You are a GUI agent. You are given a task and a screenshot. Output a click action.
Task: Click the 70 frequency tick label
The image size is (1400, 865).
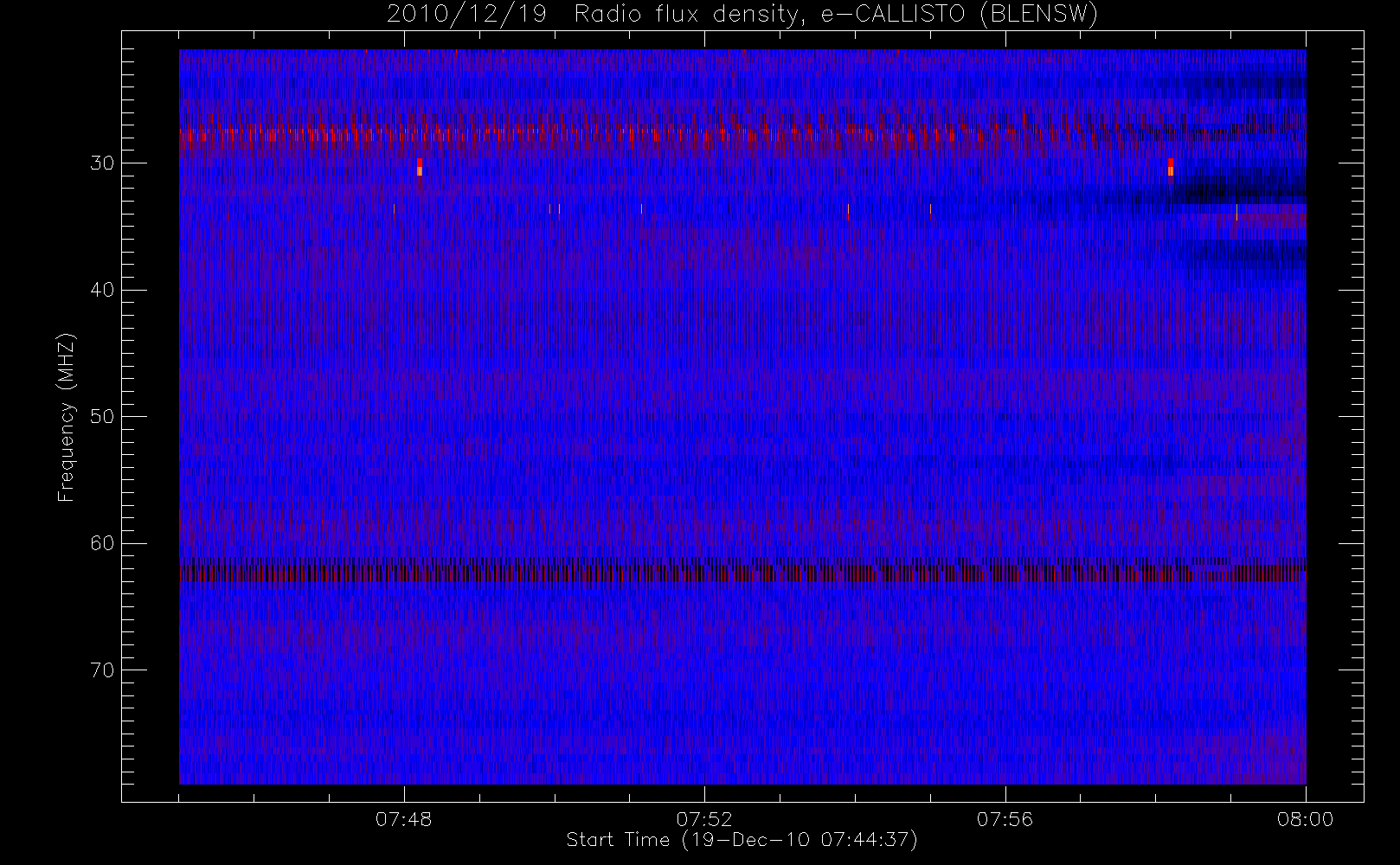(102, 670)
